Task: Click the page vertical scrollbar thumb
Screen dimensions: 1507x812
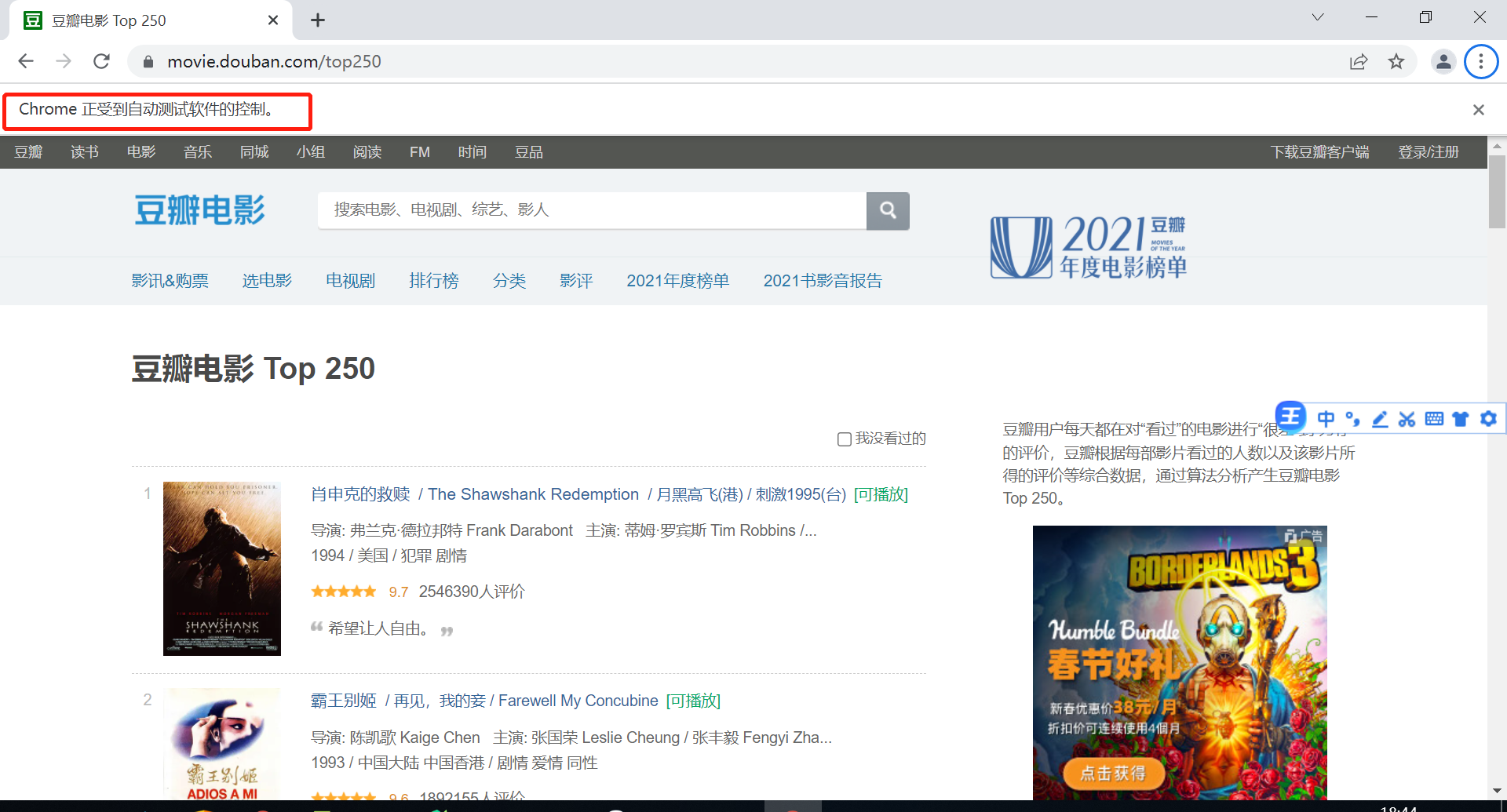Action: tap(1497, 192)
